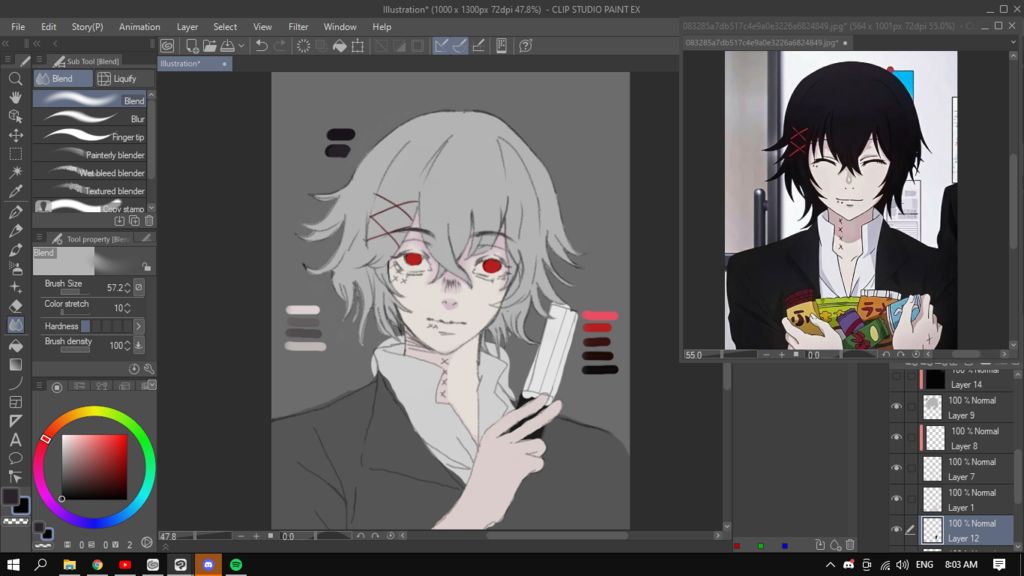Image resolution: width=1024 pixels, height=576 pixels.
Task: Select the Eyedropper tool
Action: [x=16, y=192]
